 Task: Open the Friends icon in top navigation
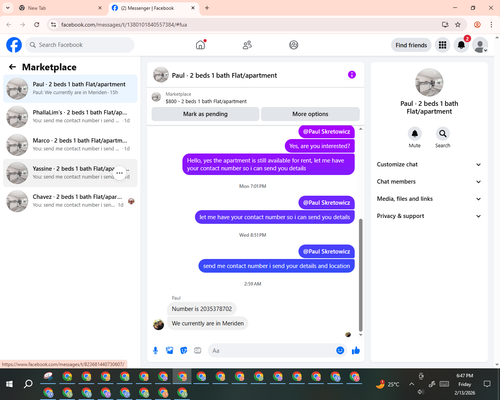[247, 45]
